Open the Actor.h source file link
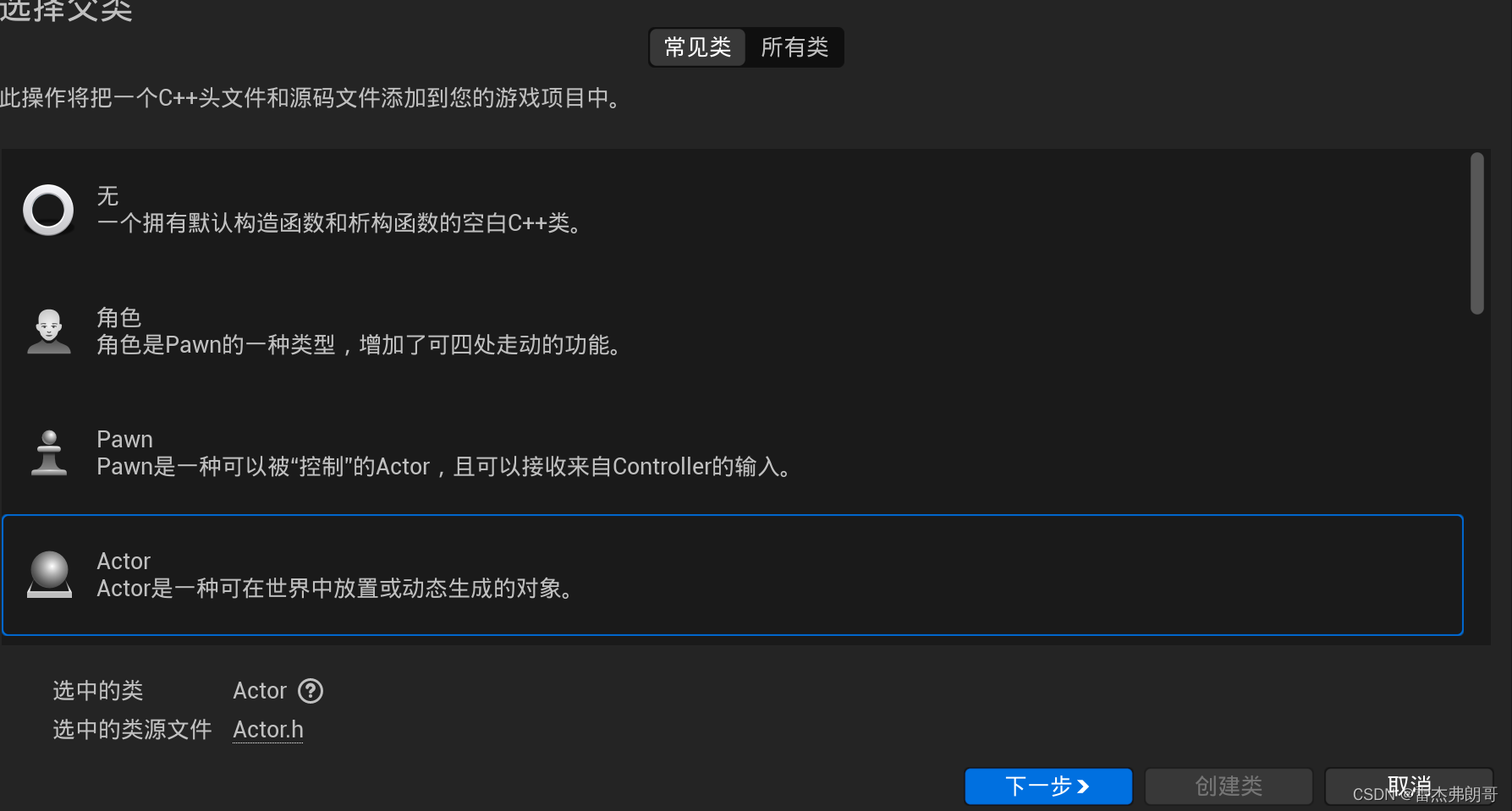The height and width of the screenshot is (811, 1512). click(x=267, y=729)
